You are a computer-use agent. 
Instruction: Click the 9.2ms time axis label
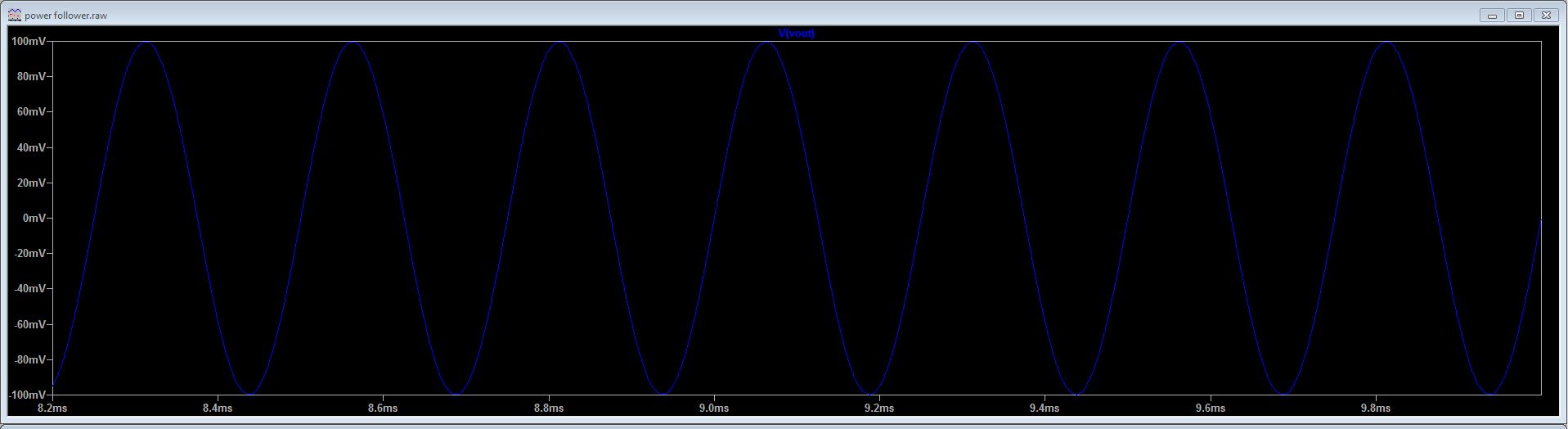879,408
